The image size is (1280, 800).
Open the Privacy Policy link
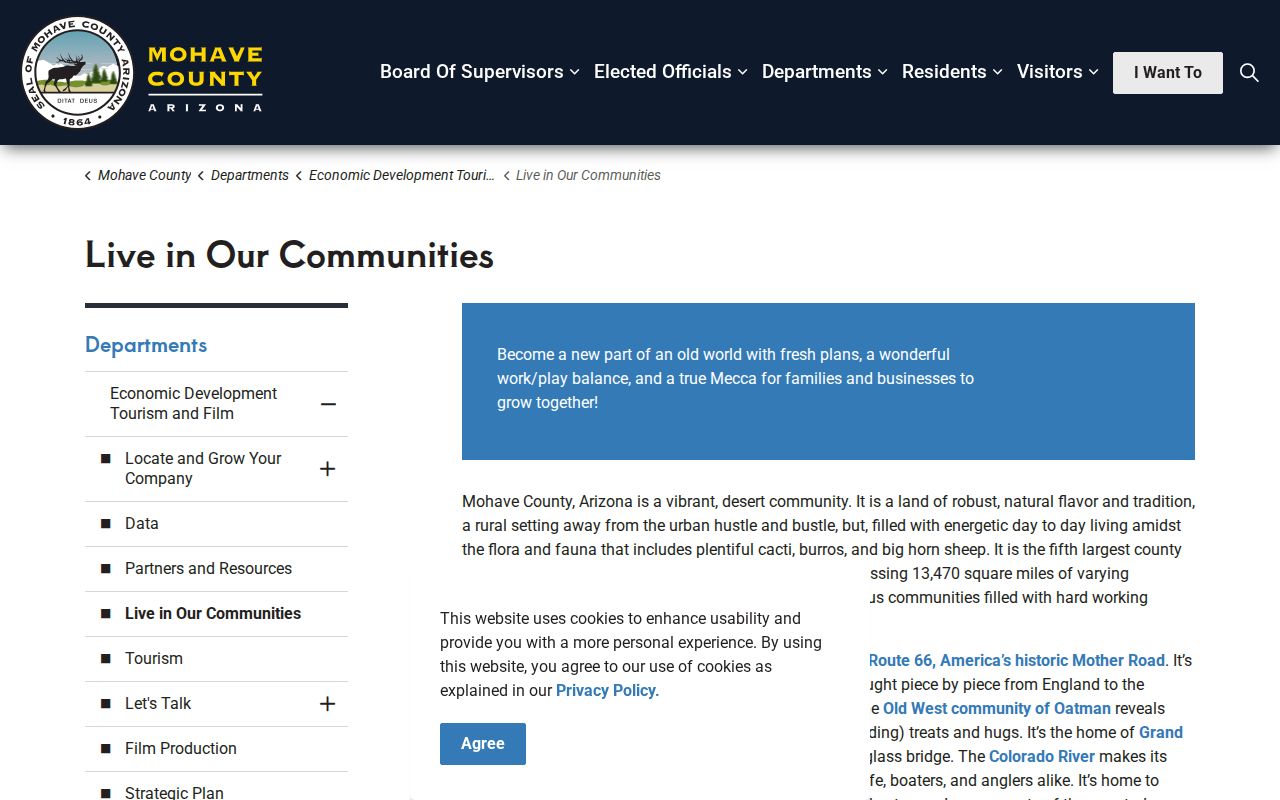(605, 690)
